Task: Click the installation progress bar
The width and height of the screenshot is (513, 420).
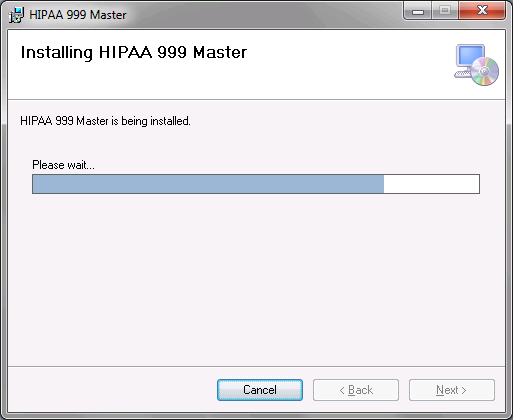Action: point(256,184)
